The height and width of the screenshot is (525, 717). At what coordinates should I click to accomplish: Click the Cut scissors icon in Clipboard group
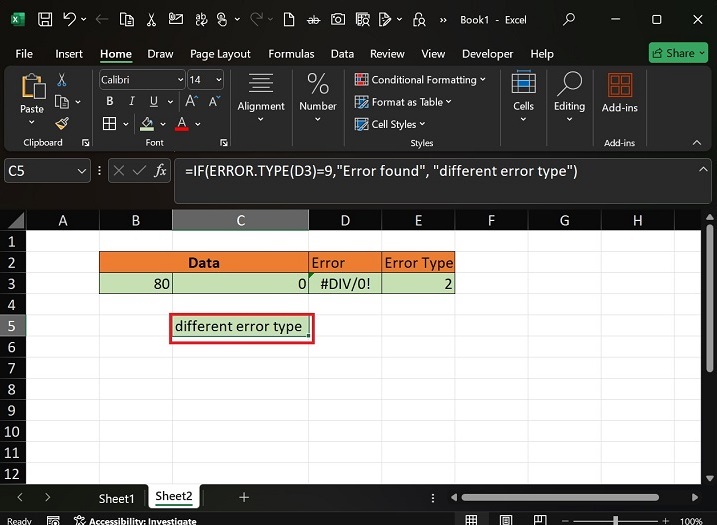[x=62, y=80]
